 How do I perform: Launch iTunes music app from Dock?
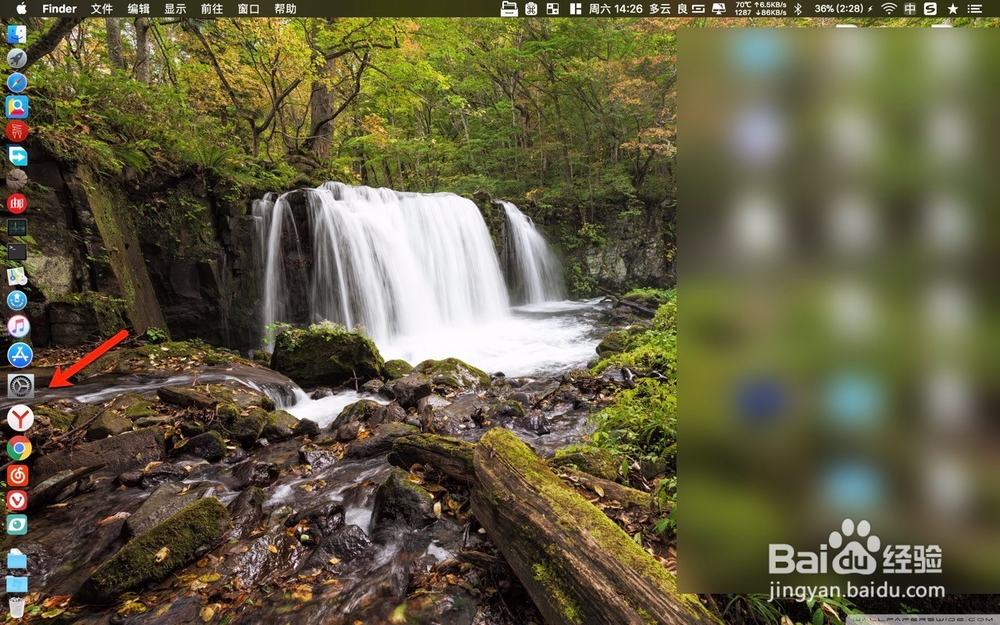tap(18, 327)
